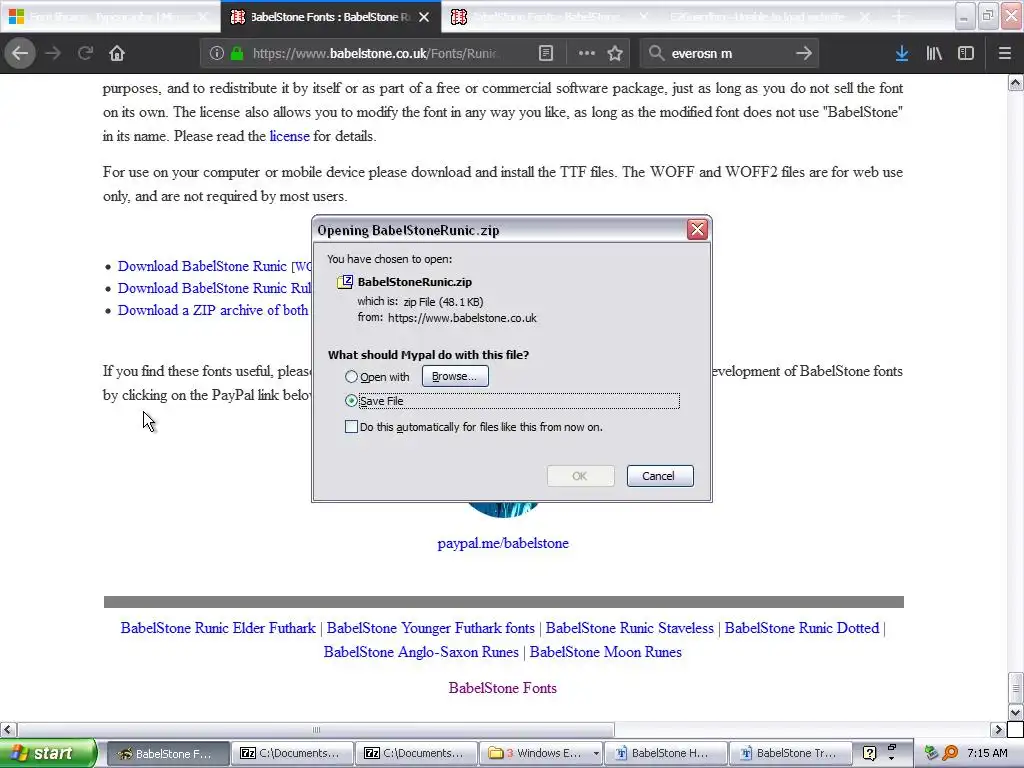This screenshot has height=768, width=1024.
Task: Open BabelStone Moon Runes link
Action: [605, 652]
